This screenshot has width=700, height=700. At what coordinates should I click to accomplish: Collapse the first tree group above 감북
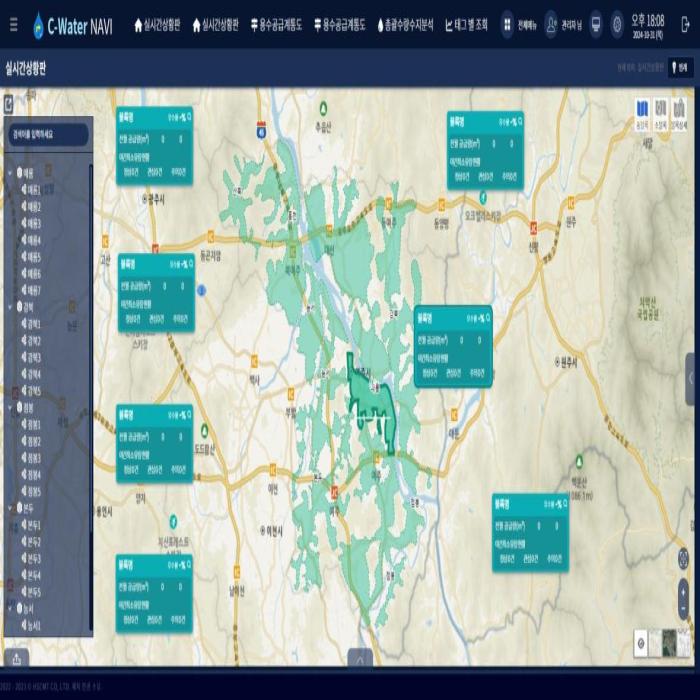(x=10, y=172)
